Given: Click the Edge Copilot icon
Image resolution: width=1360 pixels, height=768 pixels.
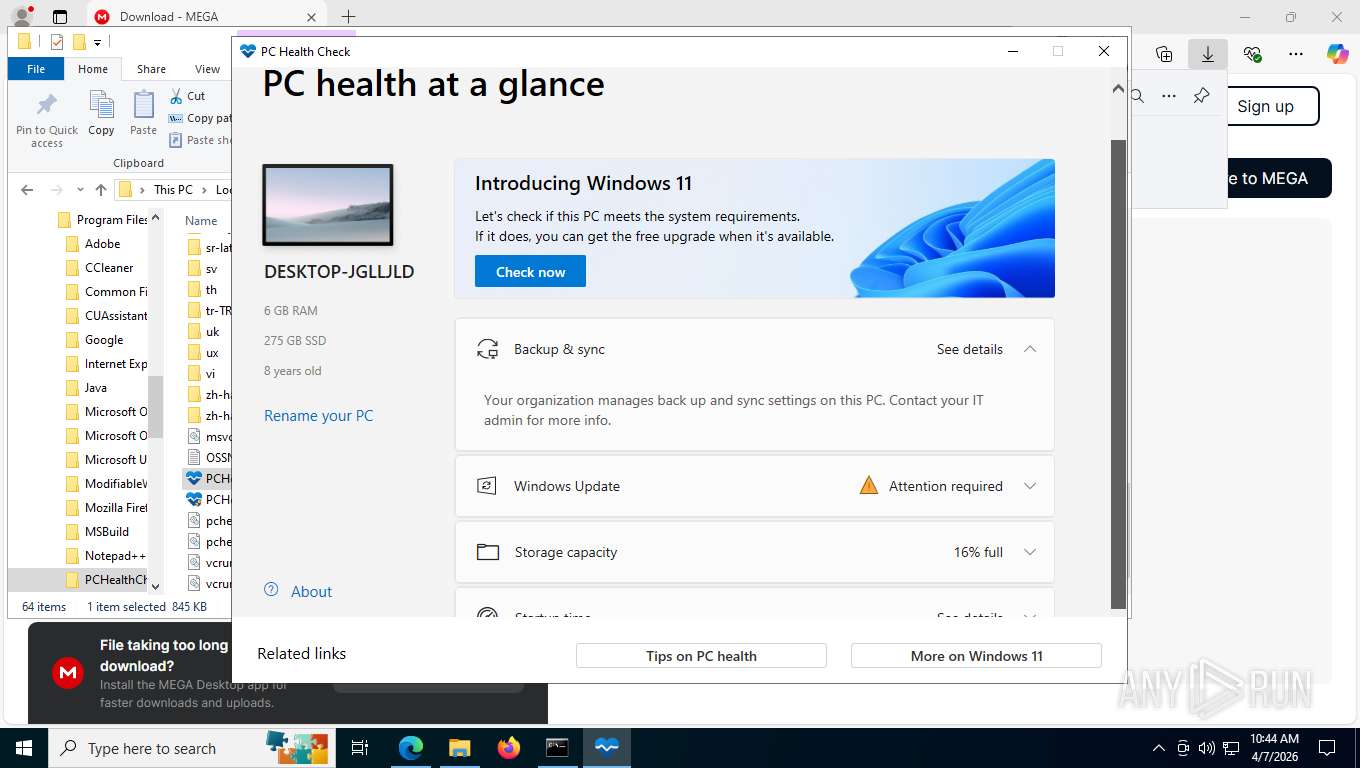Looking at the screenshot, I should [1337, 54].
